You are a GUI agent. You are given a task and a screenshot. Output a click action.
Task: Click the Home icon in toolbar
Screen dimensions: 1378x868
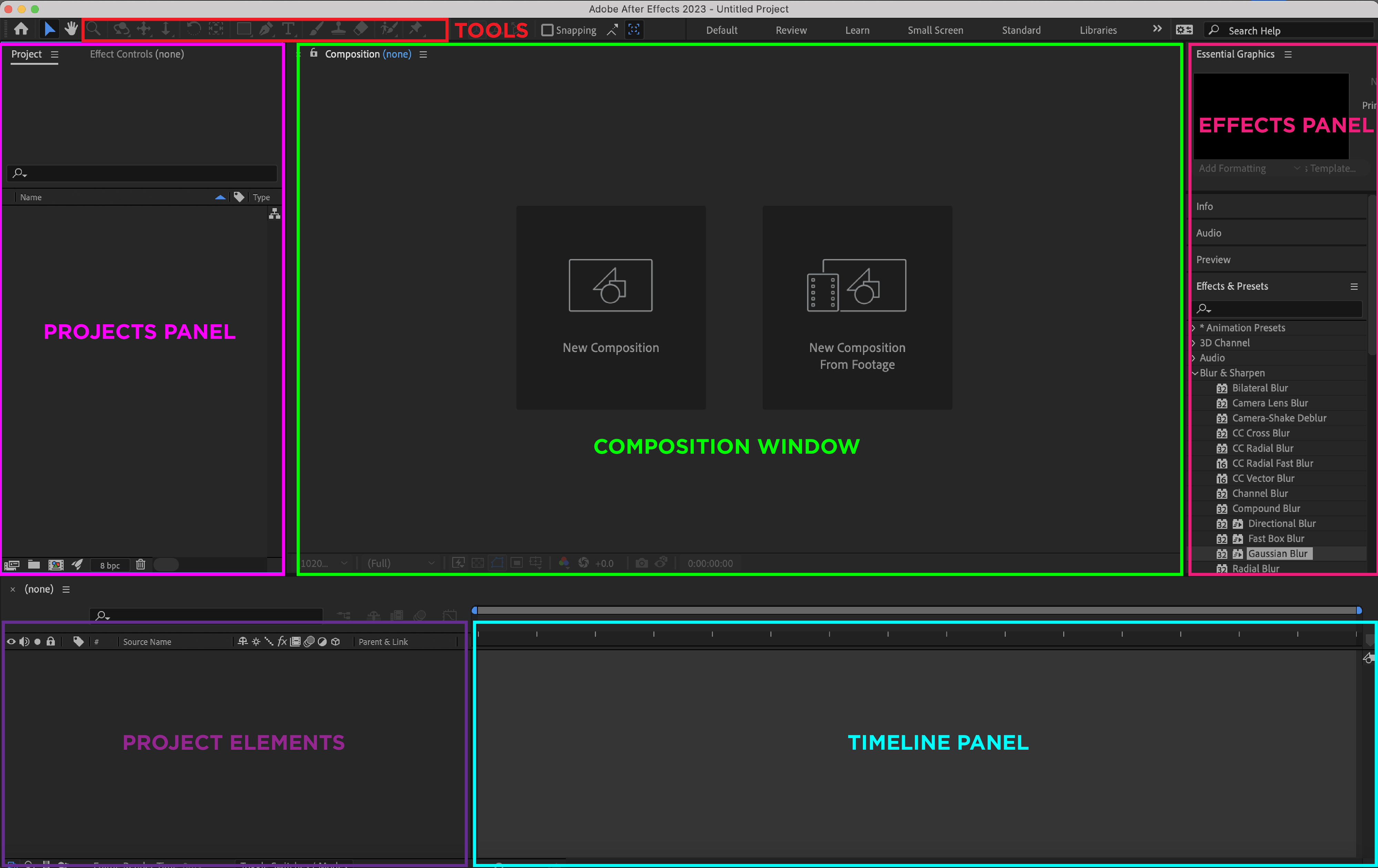(x=21, y=29)
